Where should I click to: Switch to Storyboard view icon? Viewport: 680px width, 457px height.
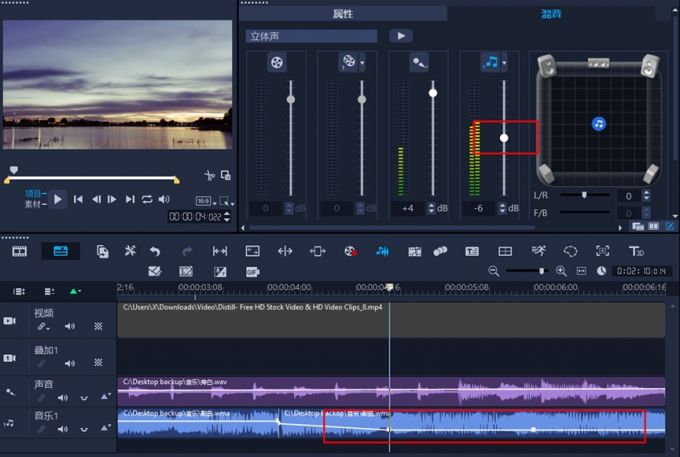(20, 251)
